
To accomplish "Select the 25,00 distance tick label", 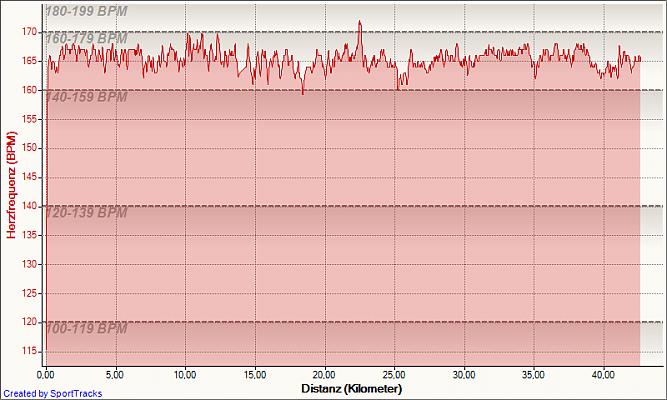I will coord(394,374).
